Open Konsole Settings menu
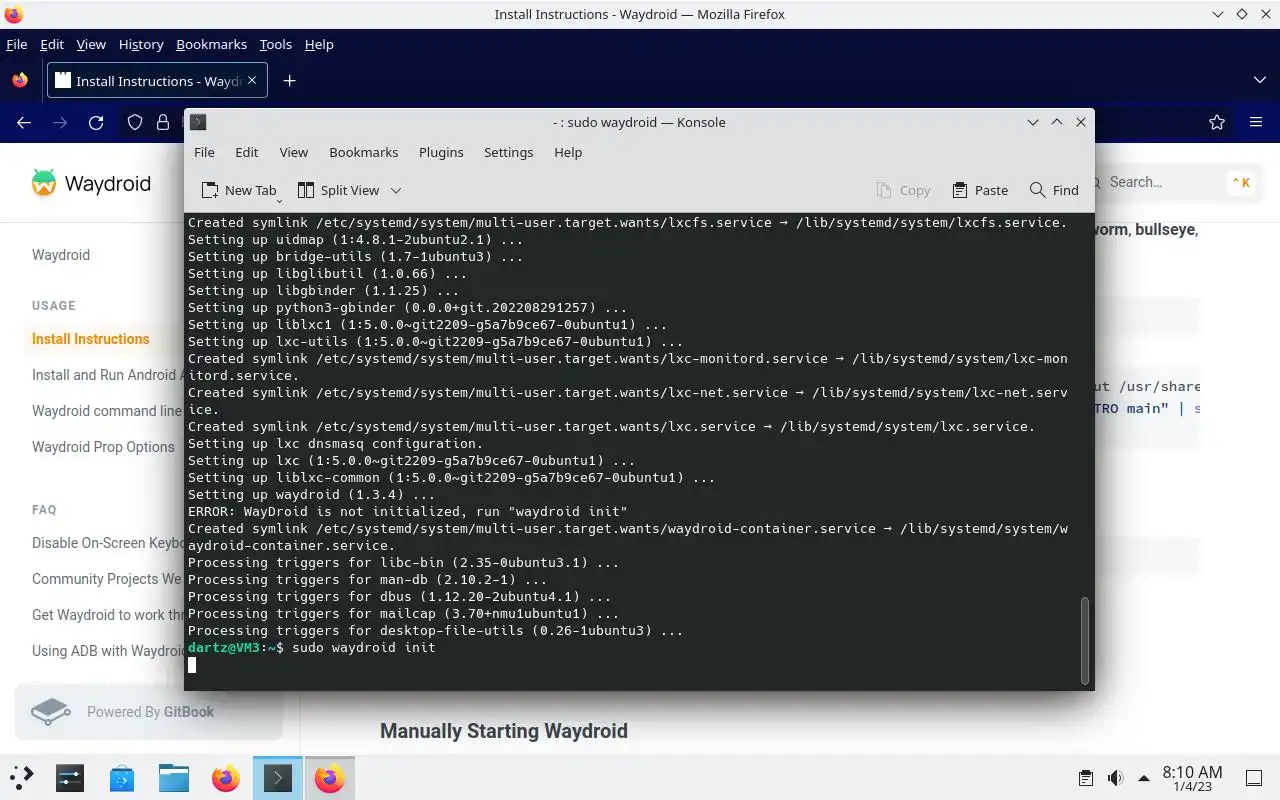The width and height of the screenshot is (1280, 800). click(x=509, y=152)
